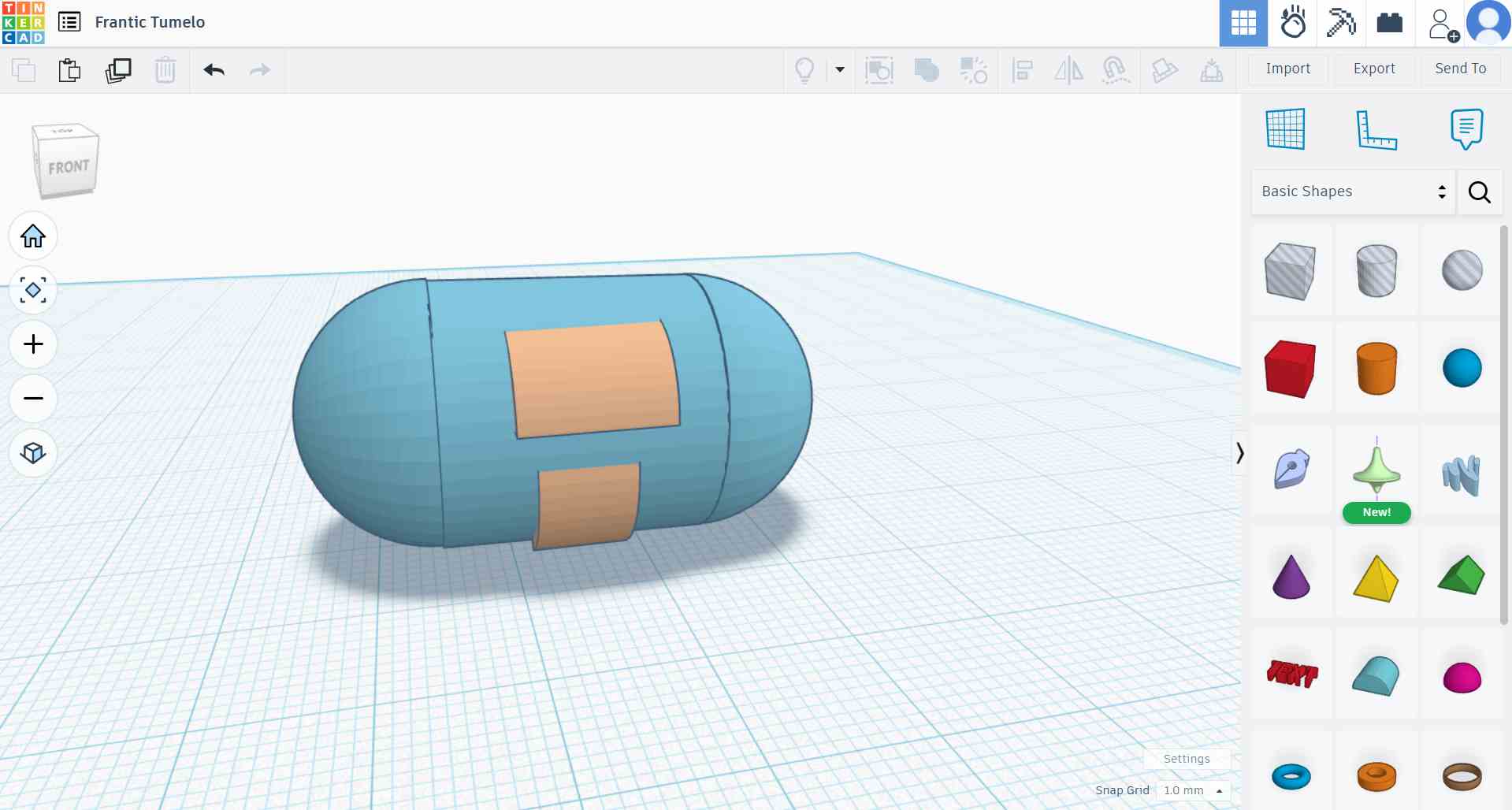Click the shape search magnifier icon
This screenshot has width=1512, height=810.
1480,191
